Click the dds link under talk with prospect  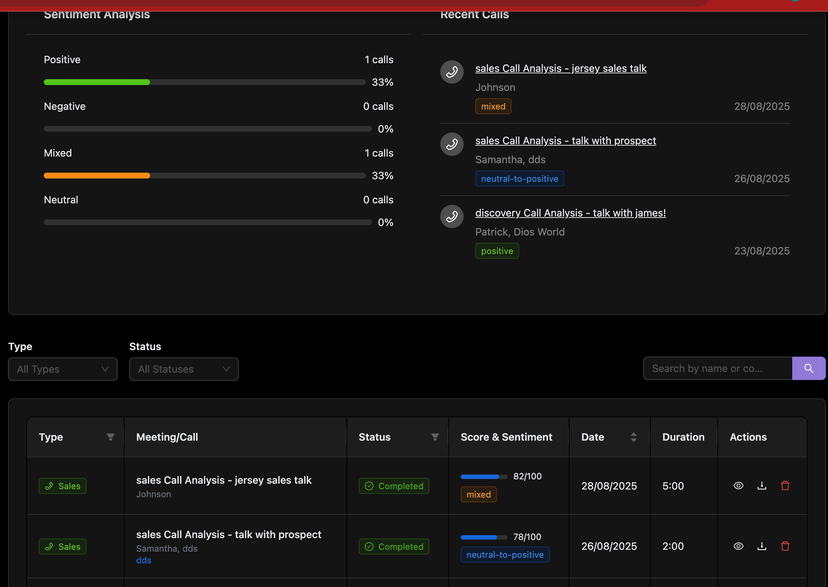pos(143,560)
